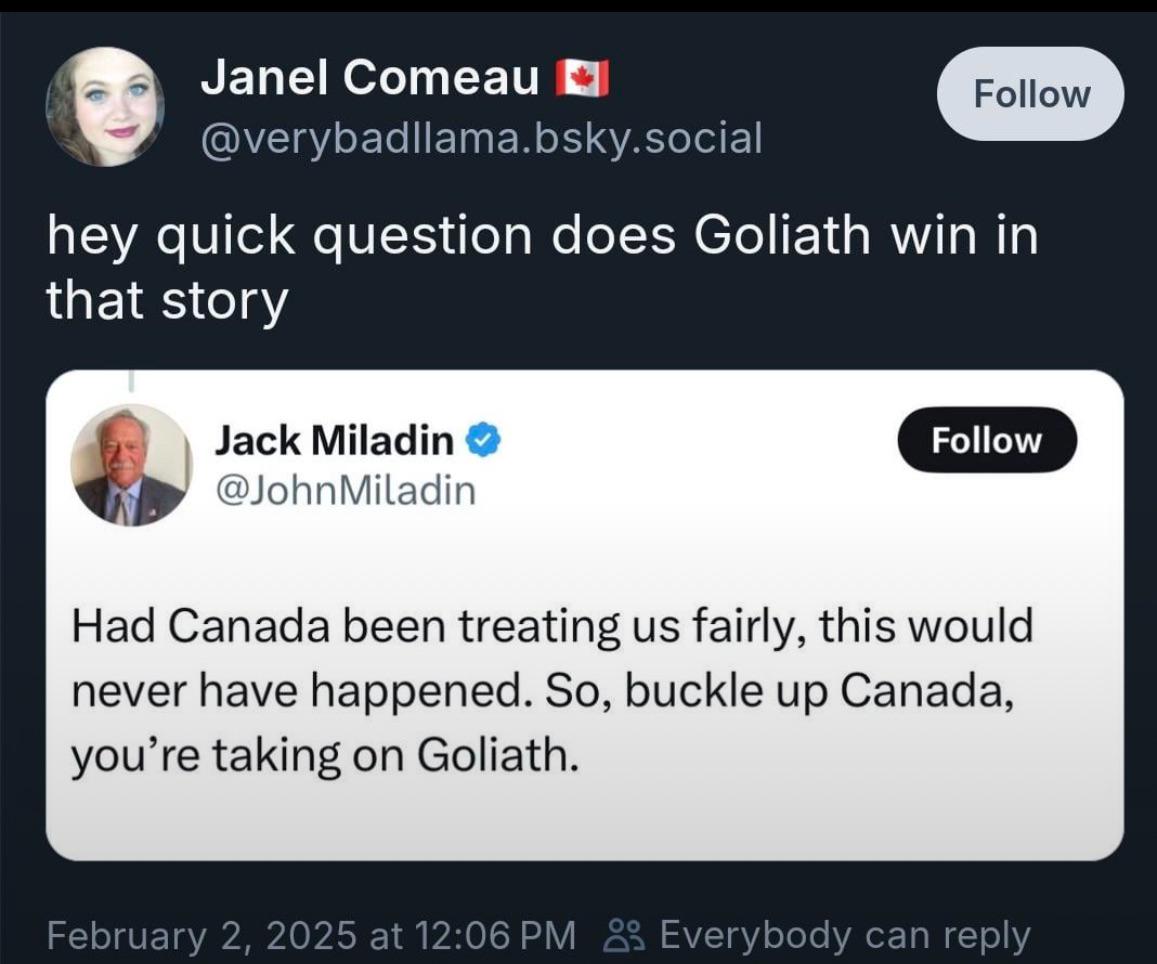This screenshot has width=1157, height=964.
Task: Click the people icon before "Everybody can reply"
Action: (623, 936)
